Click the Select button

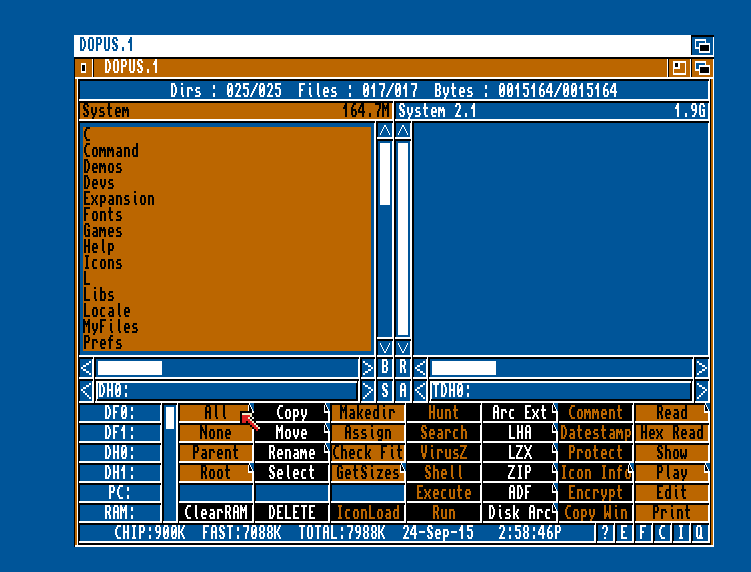[x=292, y=473]
